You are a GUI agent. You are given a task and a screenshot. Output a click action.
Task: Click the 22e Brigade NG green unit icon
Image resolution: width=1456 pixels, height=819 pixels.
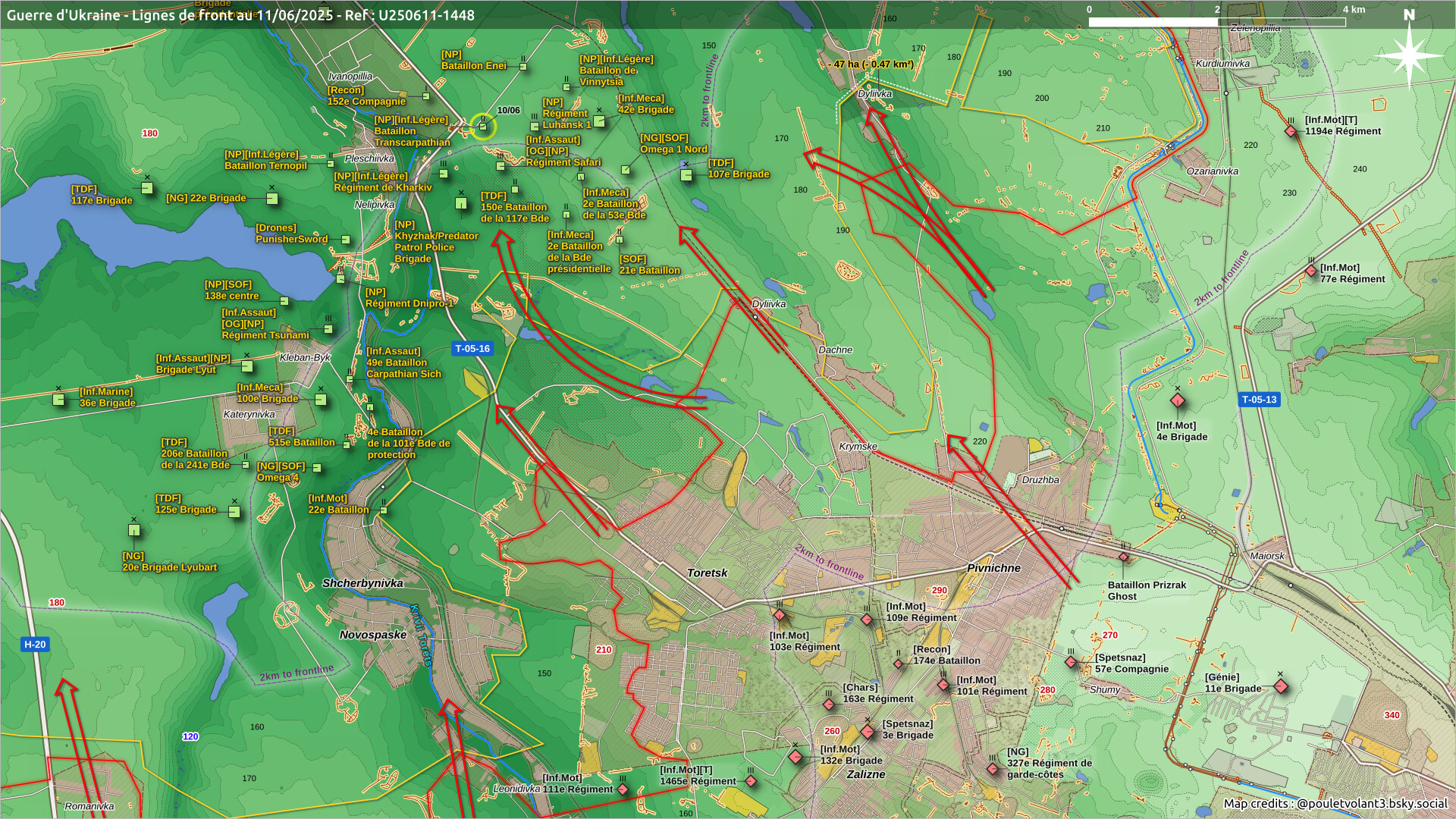click(x=272, y=199)
